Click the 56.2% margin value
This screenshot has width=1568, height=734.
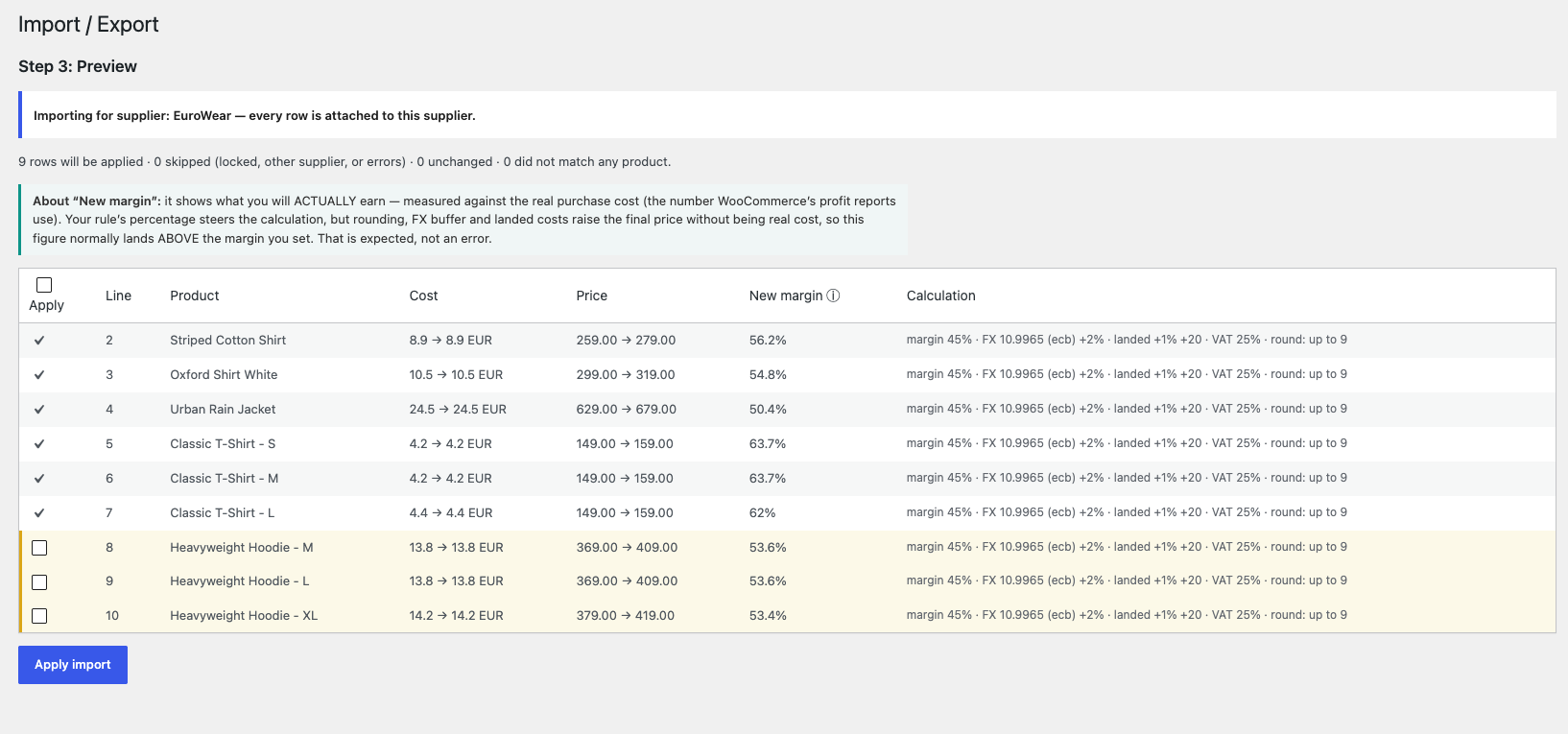pyautogui.click(x=768, y=340)
